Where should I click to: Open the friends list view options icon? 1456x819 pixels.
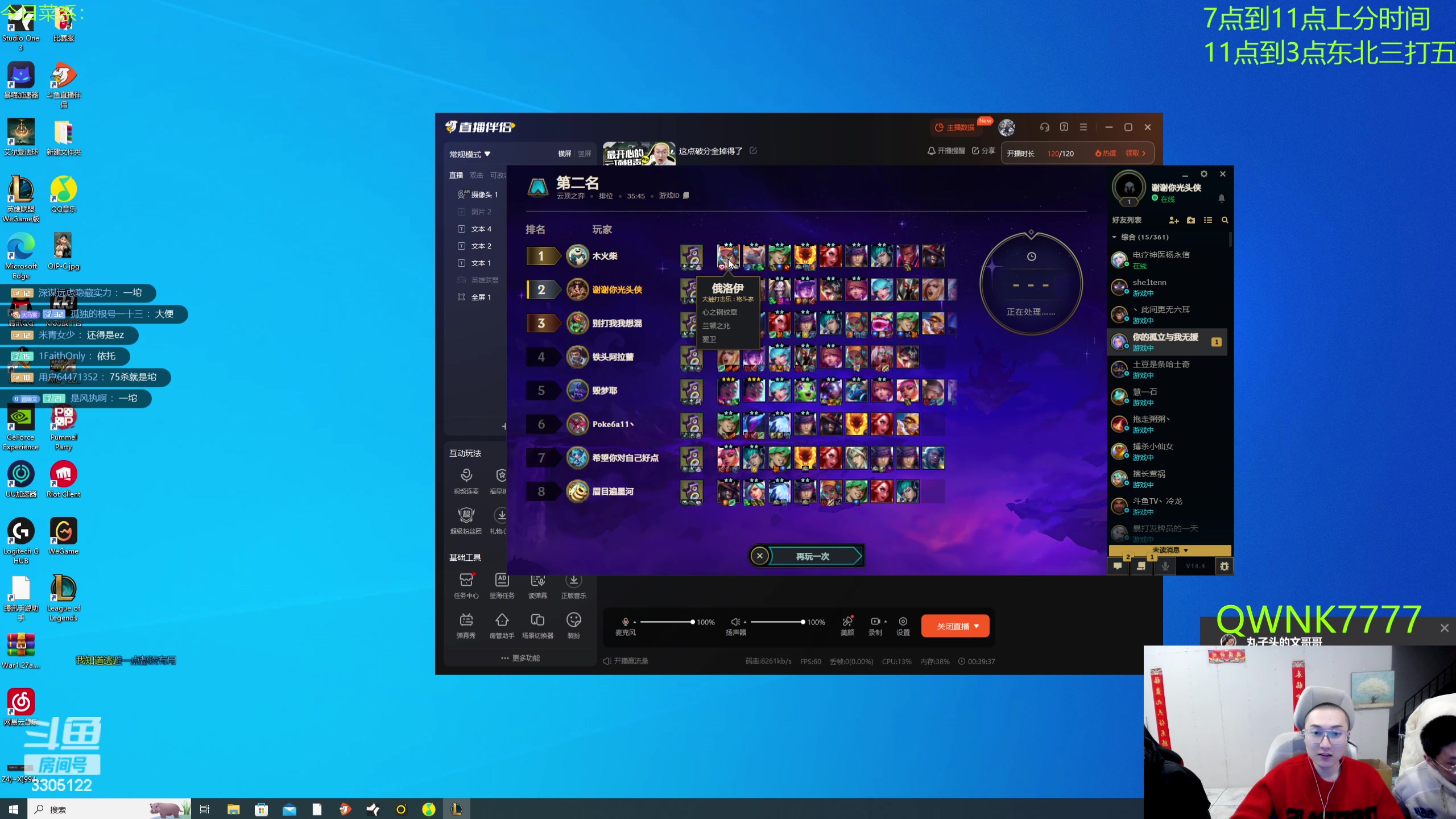coord(1208,220)
